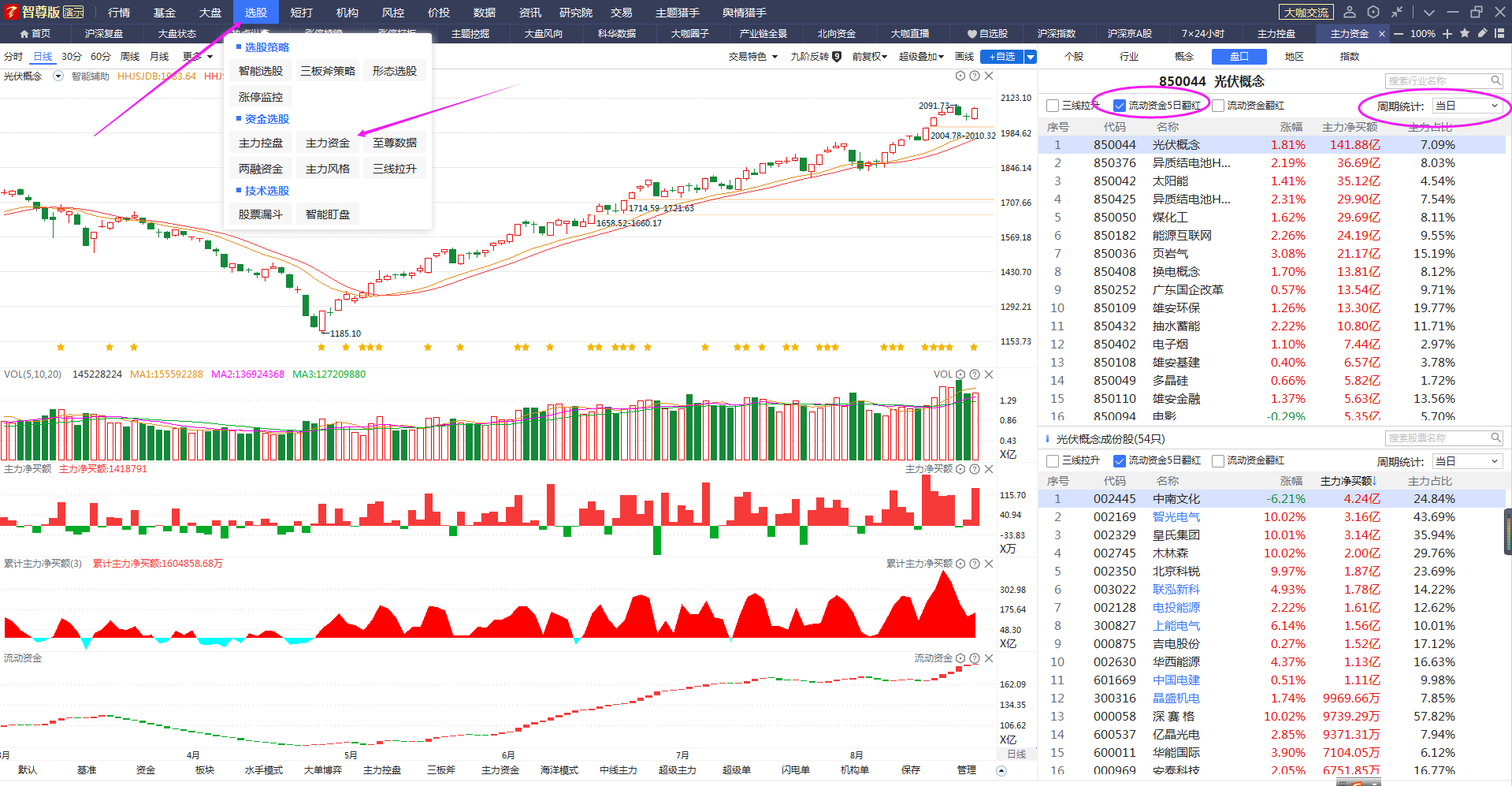The width and height of the screenshot is (1512, 786).
Task: Click search icon in 搜索股票名称 box
Action: (1495, 438)
